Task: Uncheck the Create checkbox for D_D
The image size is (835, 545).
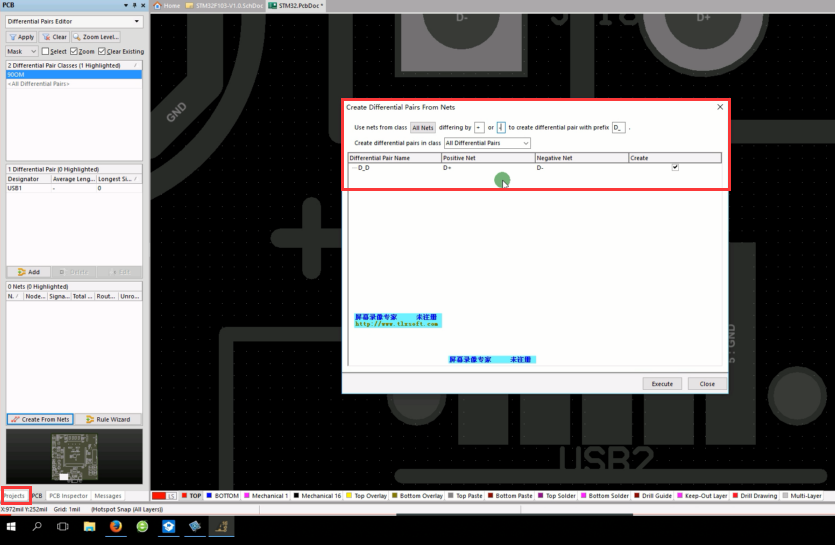Action: (675, 167)
